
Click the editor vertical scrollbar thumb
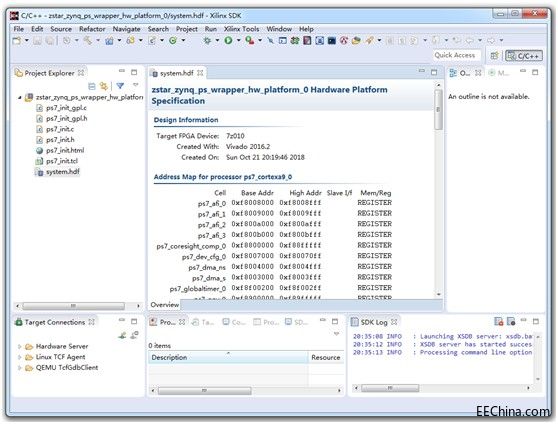(438, 110)
